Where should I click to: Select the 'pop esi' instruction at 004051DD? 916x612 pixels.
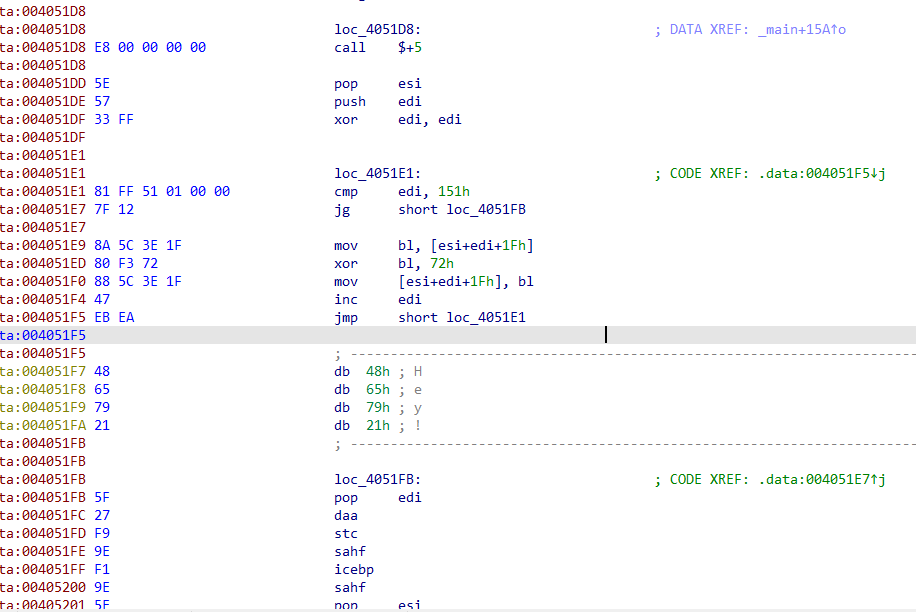pyautogui.click(x=378, y=84)
